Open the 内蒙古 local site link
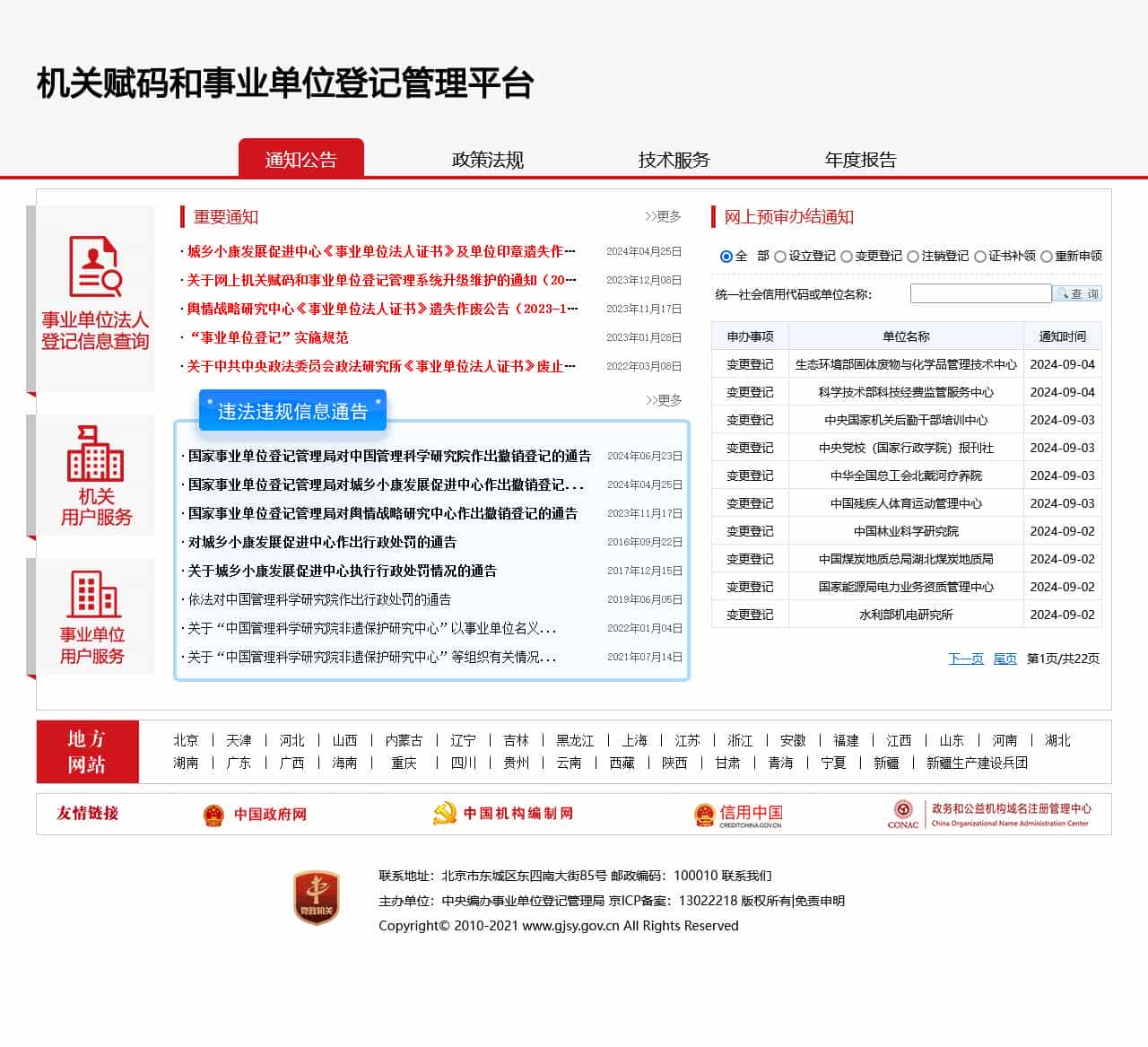 click(404, 740)
